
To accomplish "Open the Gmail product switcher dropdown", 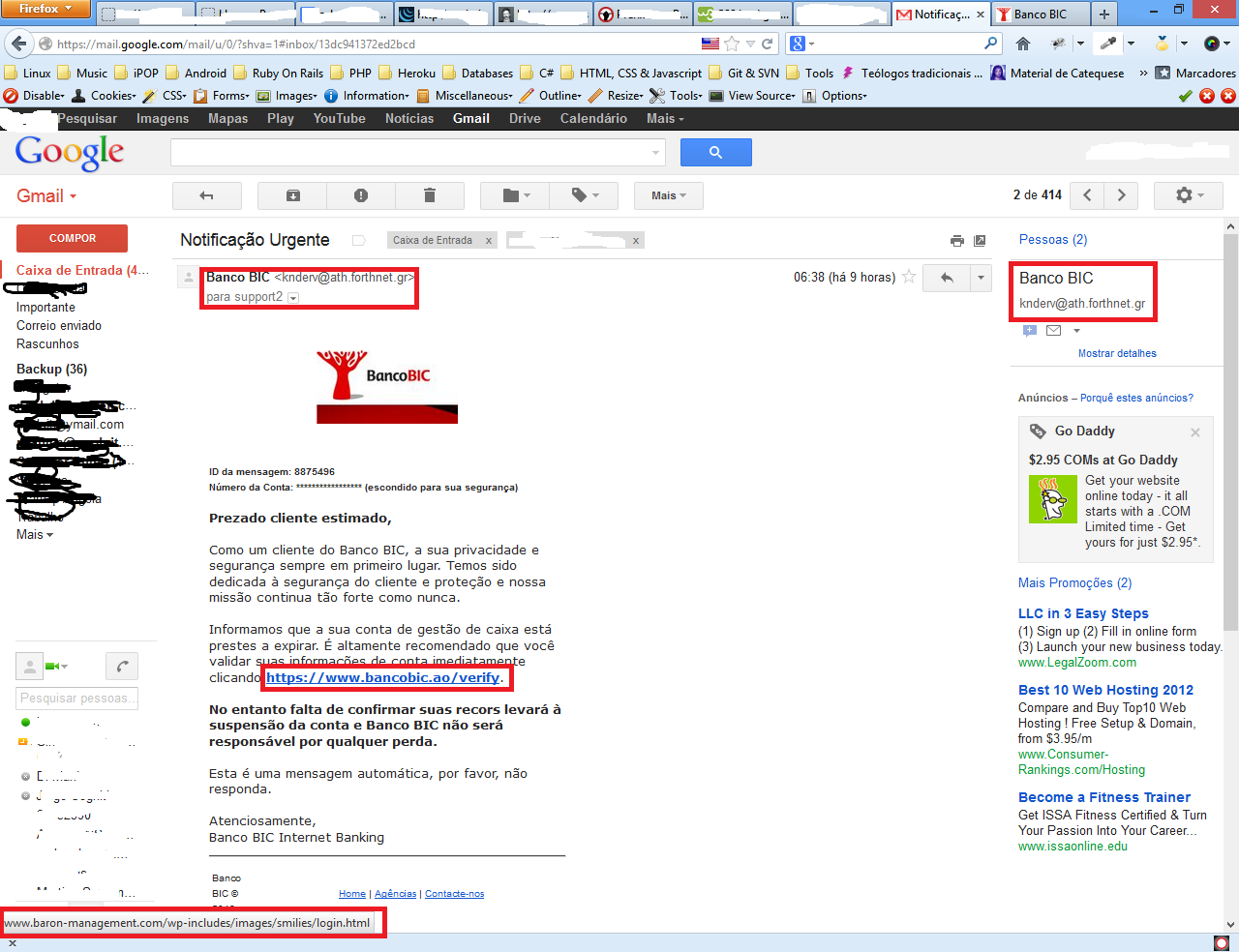I will (46, 195).
